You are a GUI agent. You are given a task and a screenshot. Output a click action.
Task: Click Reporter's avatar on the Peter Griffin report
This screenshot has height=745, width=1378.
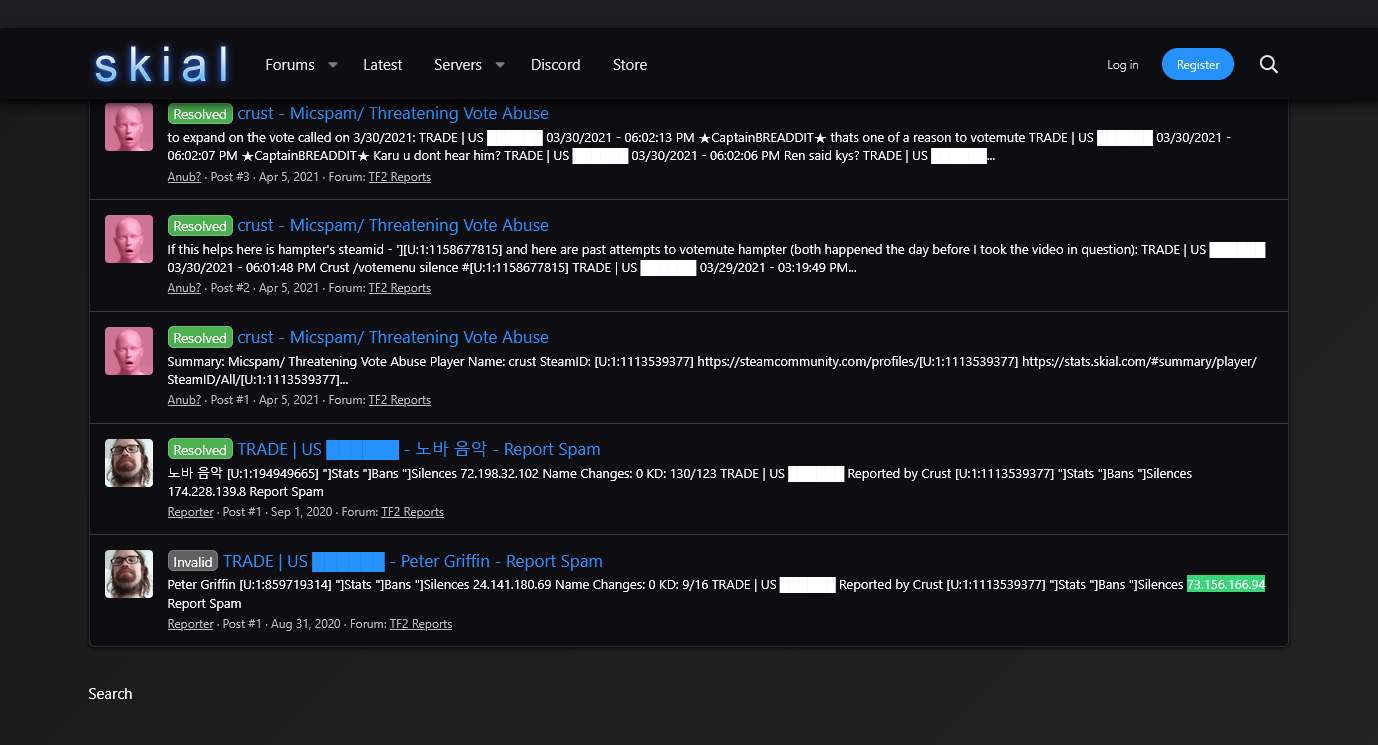128,573
